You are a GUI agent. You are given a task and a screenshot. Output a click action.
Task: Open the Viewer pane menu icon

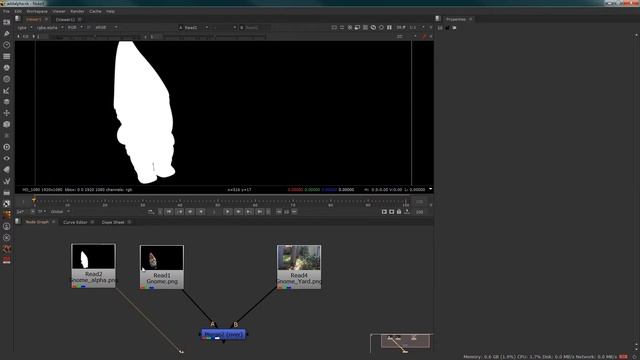pyautogui.click(x=18, y=19)
